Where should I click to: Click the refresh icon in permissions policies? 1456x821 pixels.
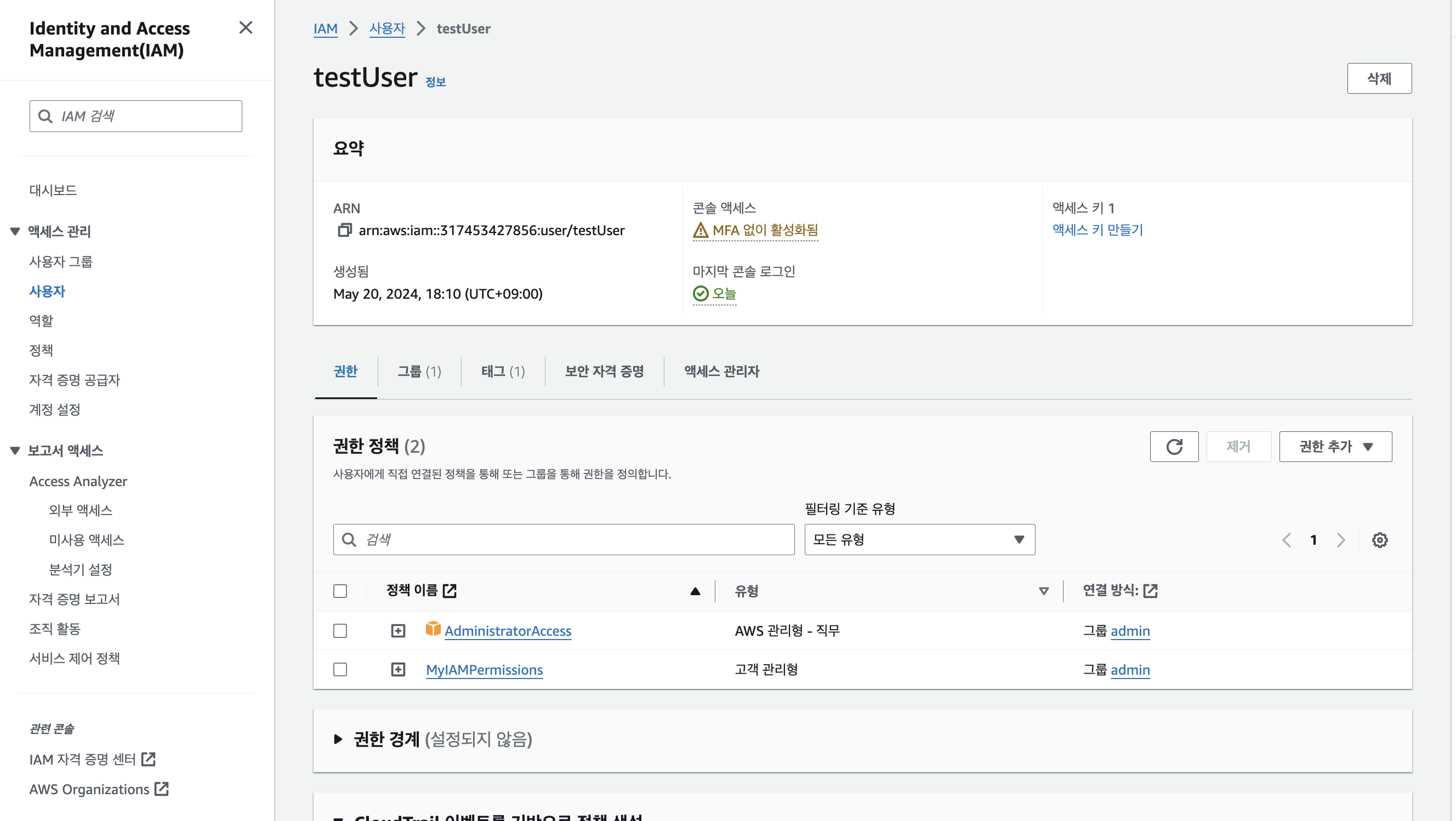pos(1173,446)
